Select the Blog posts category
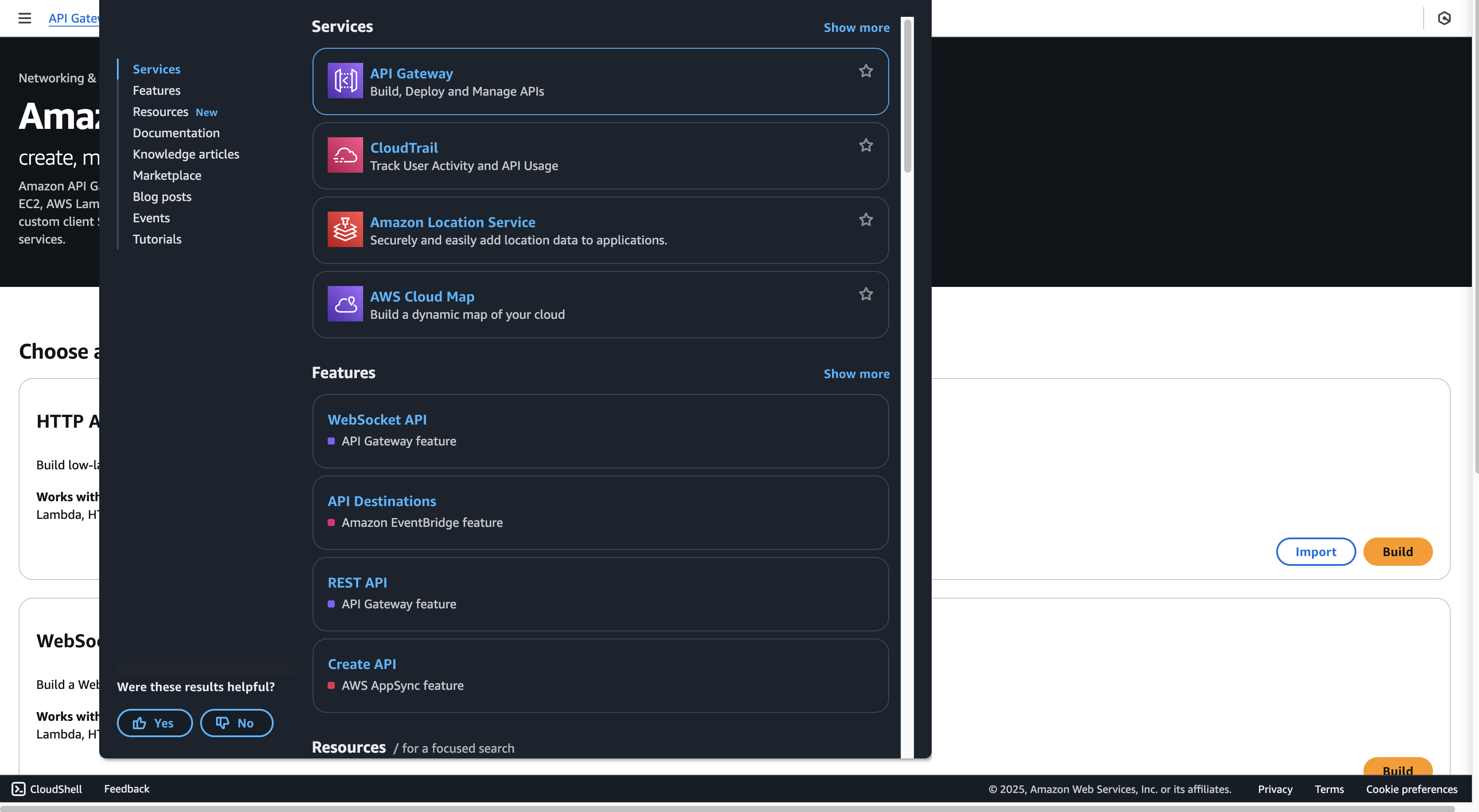 [x=162, y=197]
